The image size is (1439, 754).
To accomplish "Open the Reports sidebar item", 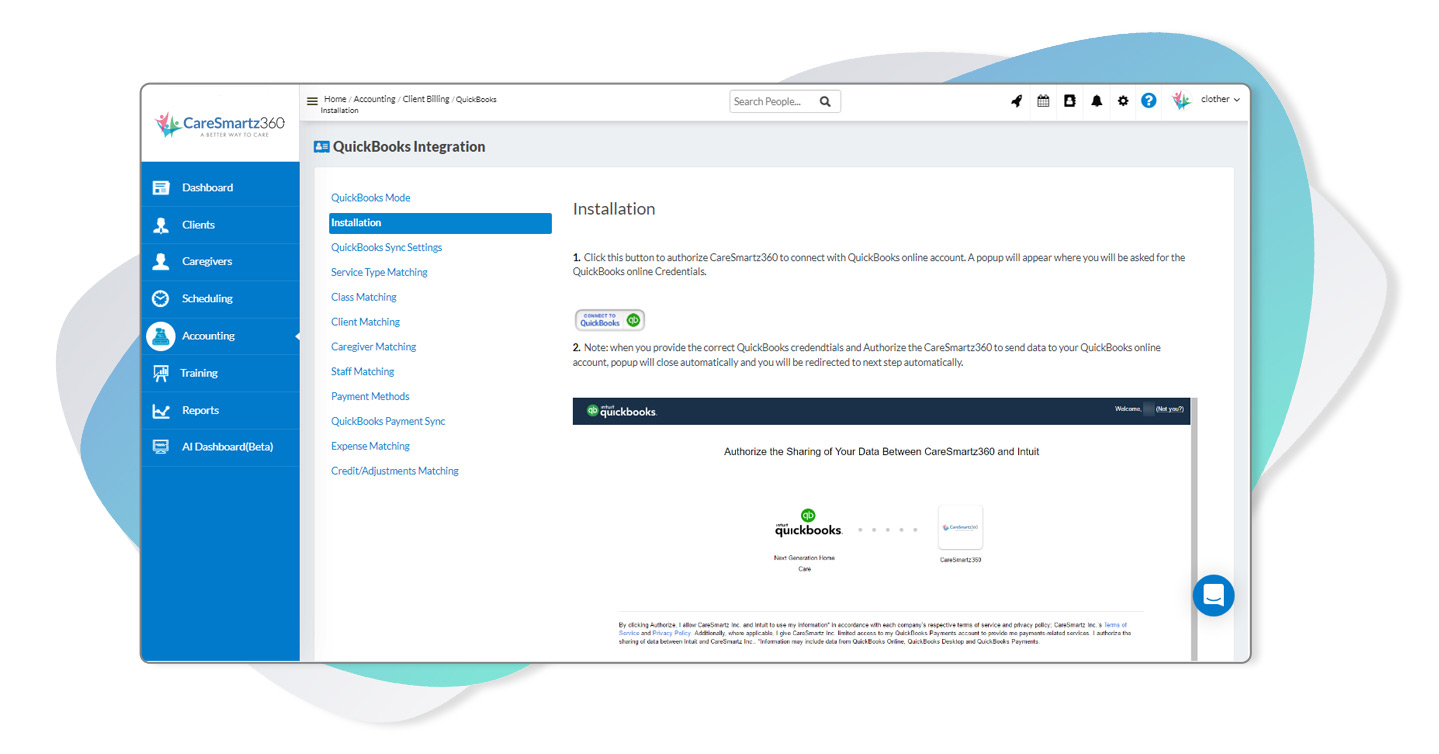I will coord(200,410).
